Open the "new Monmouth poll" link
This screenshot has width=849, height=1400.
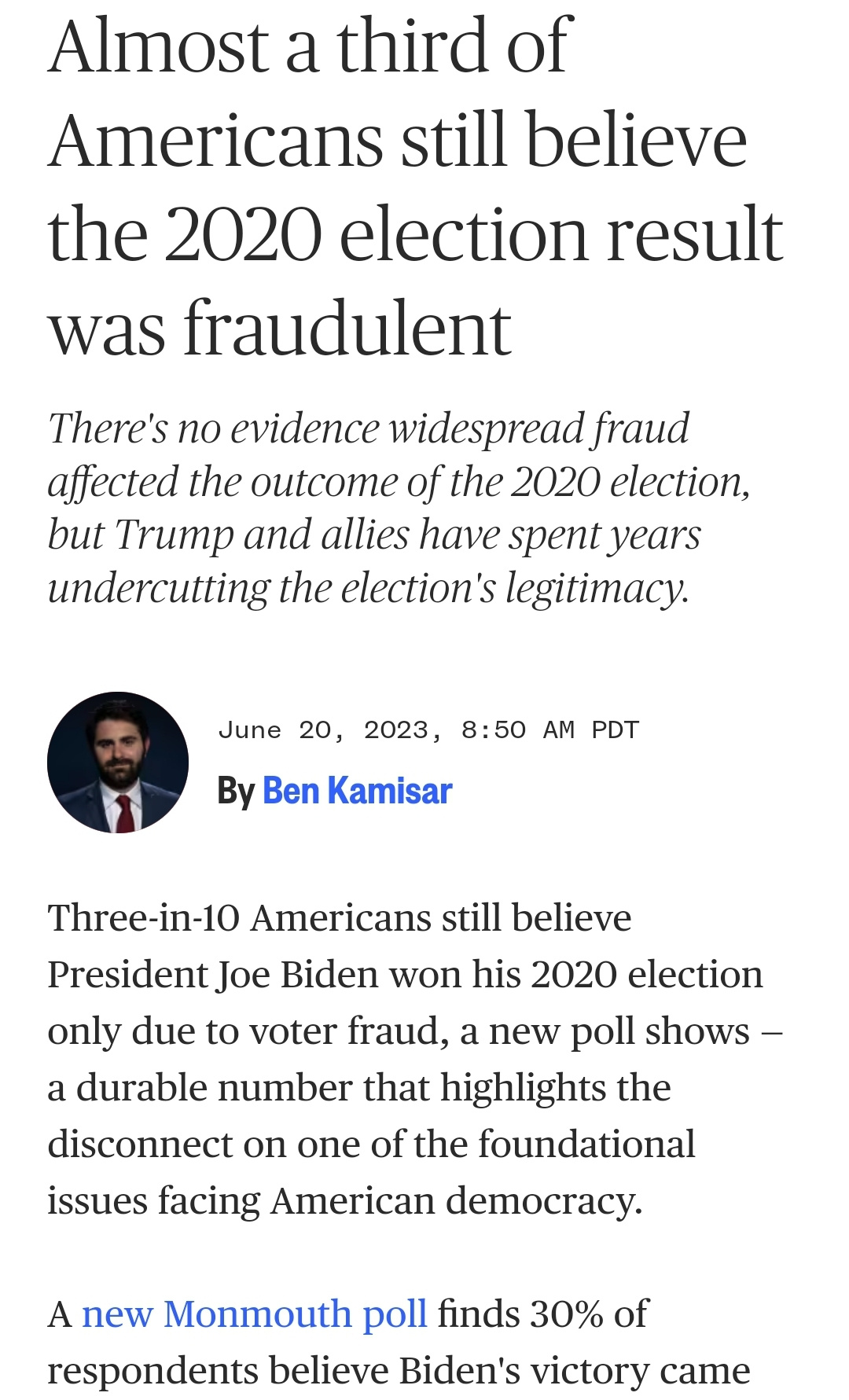point(254,1314)
